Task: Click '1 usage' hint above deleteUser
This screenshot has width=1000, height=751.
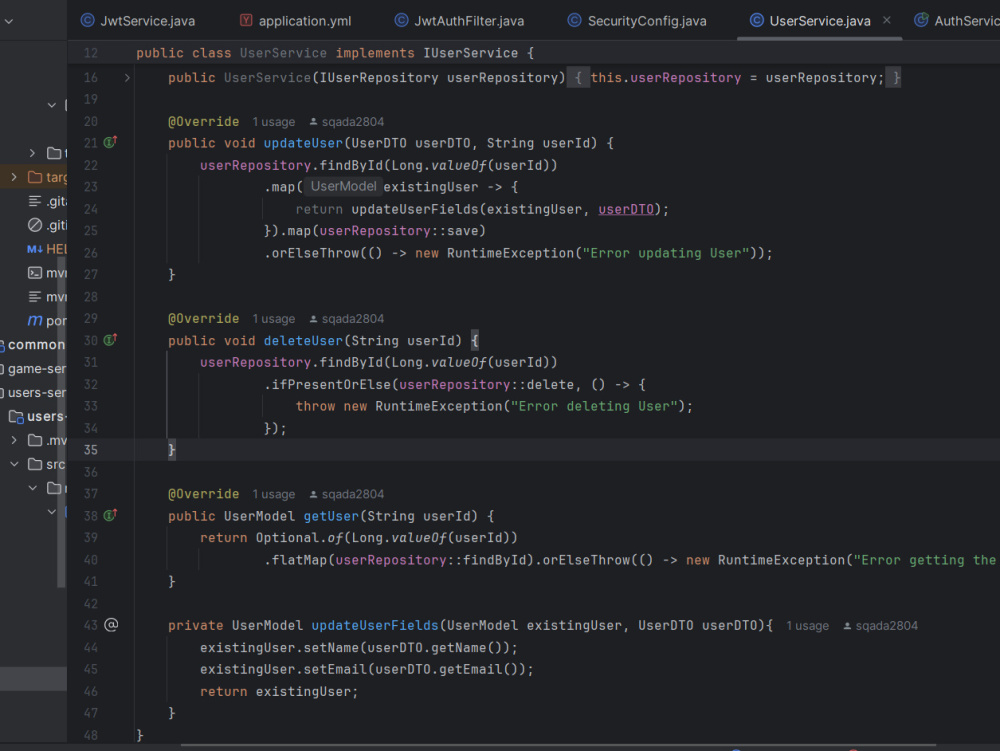Action: tap(274, 319)
